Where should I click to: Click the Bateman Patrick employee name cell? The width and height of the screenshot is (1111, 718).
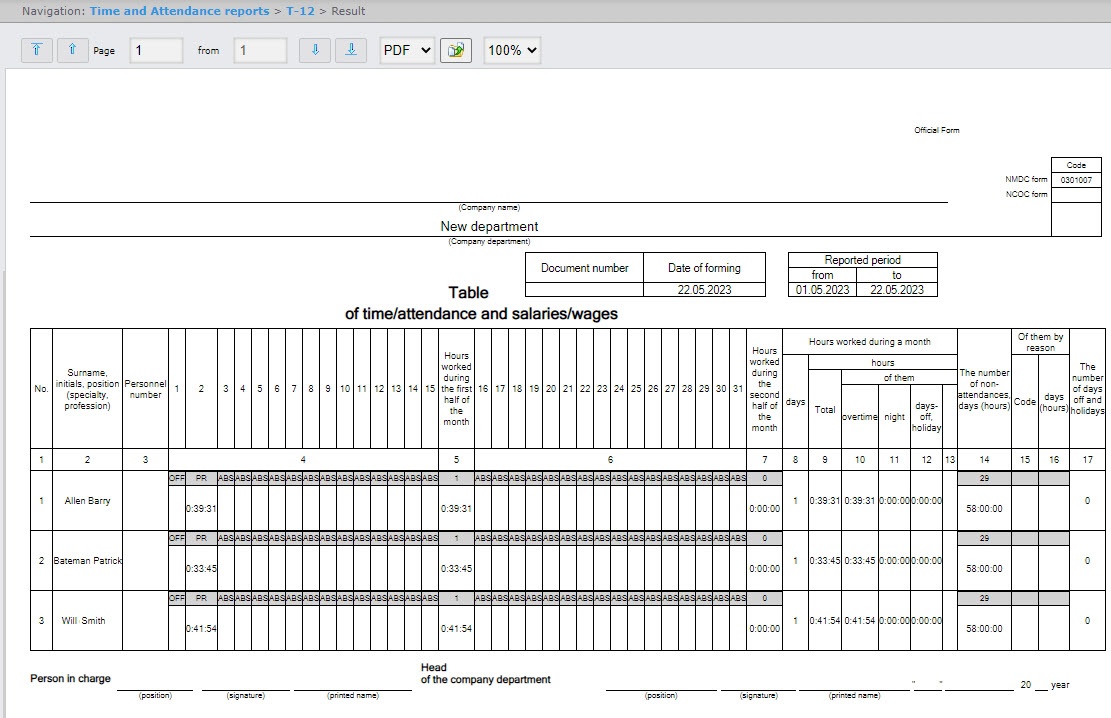(87, 560)
